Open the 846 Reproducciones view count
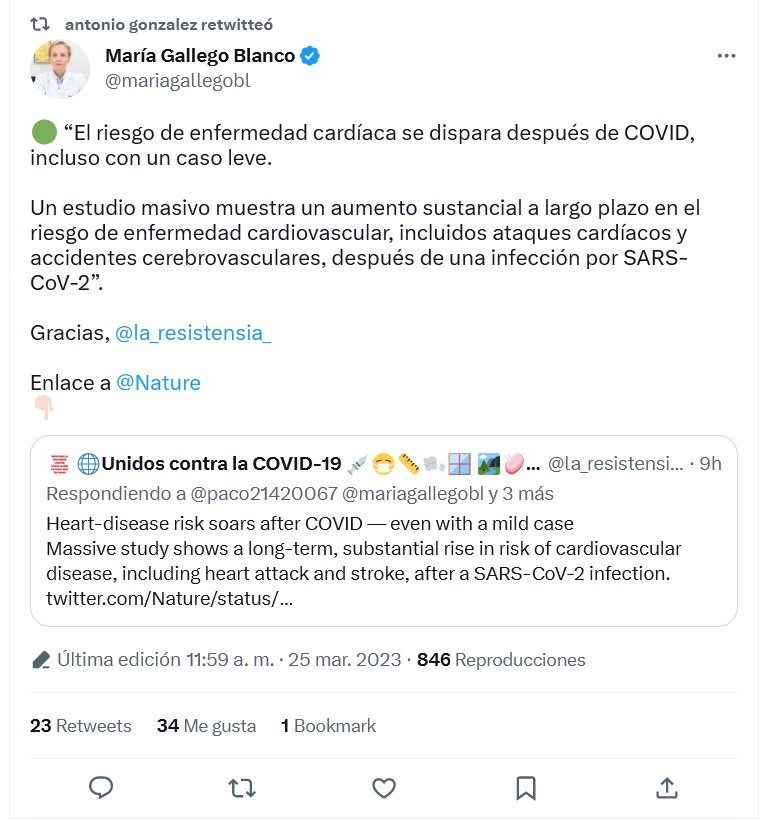 501,660
